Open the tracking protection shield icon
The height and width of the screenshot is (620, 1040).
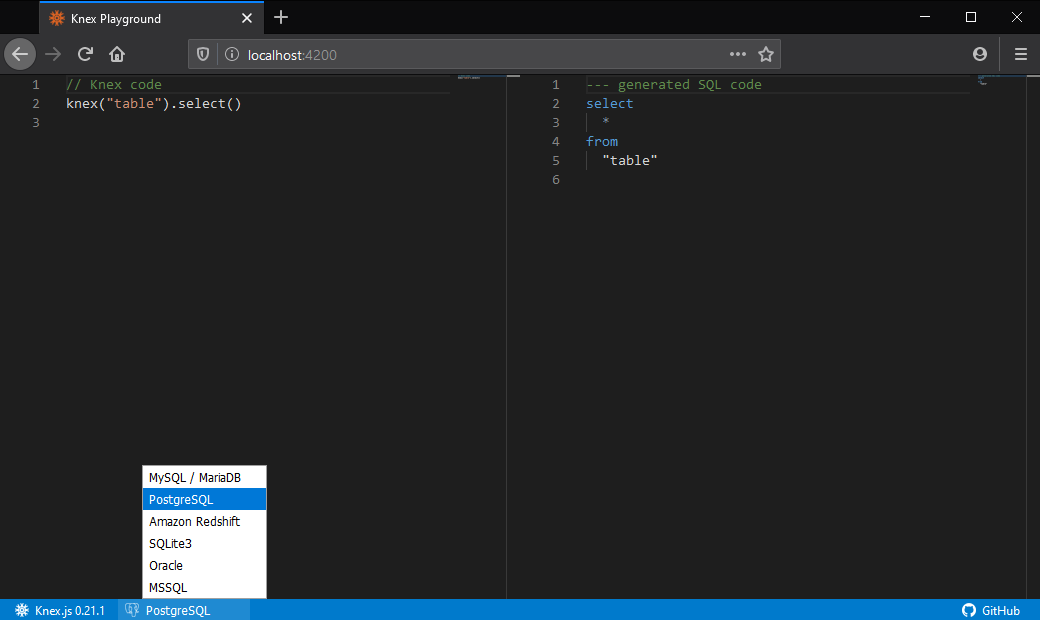(x=203, y=54)
